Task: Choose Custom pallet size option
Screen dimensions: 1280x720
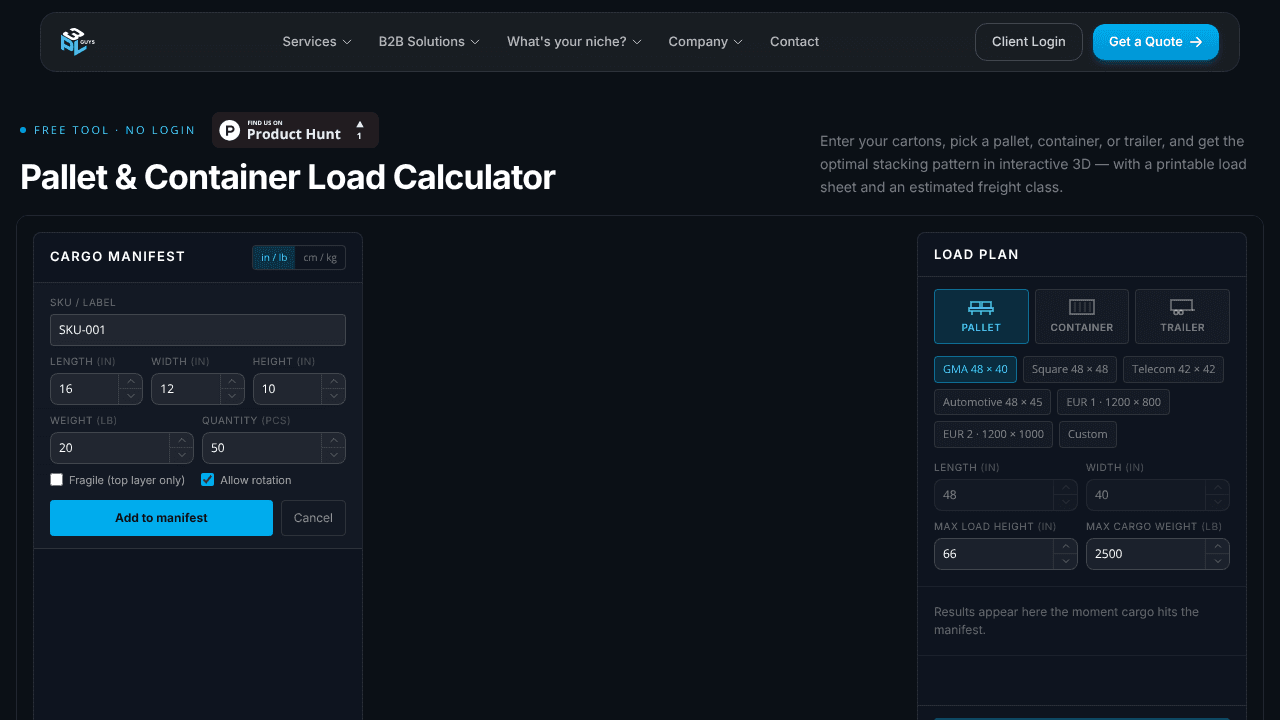Action: pos(1088,434)
